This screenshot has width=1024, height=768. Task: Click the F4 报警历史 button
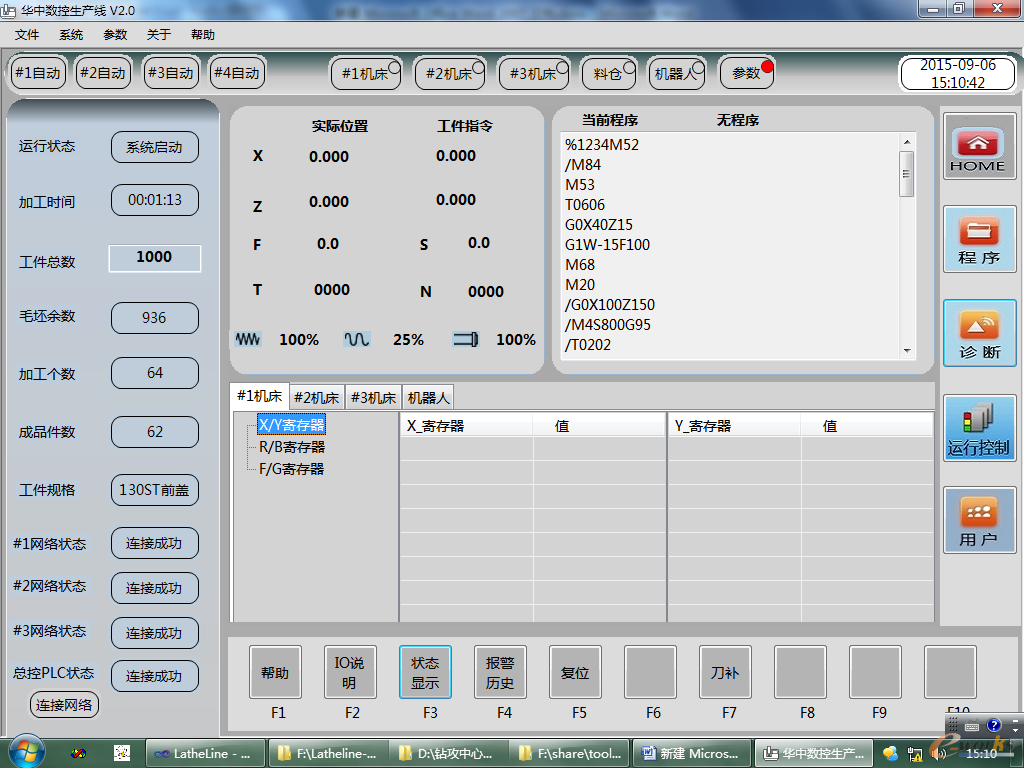[500, 673]
